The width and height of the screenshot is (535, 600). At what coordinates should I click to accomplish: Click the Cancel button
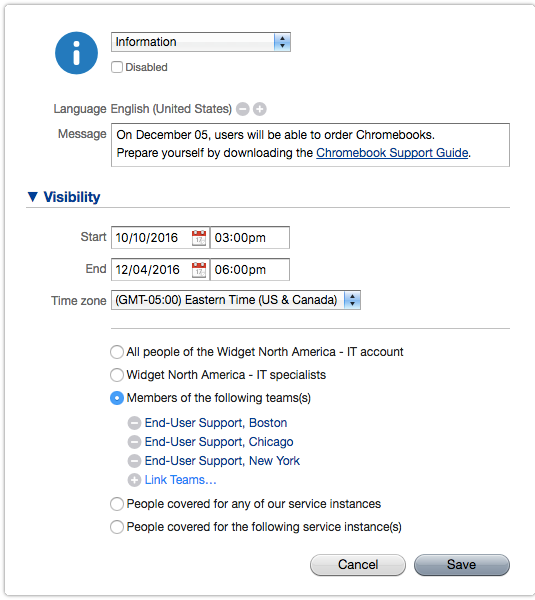click(358, 565)
